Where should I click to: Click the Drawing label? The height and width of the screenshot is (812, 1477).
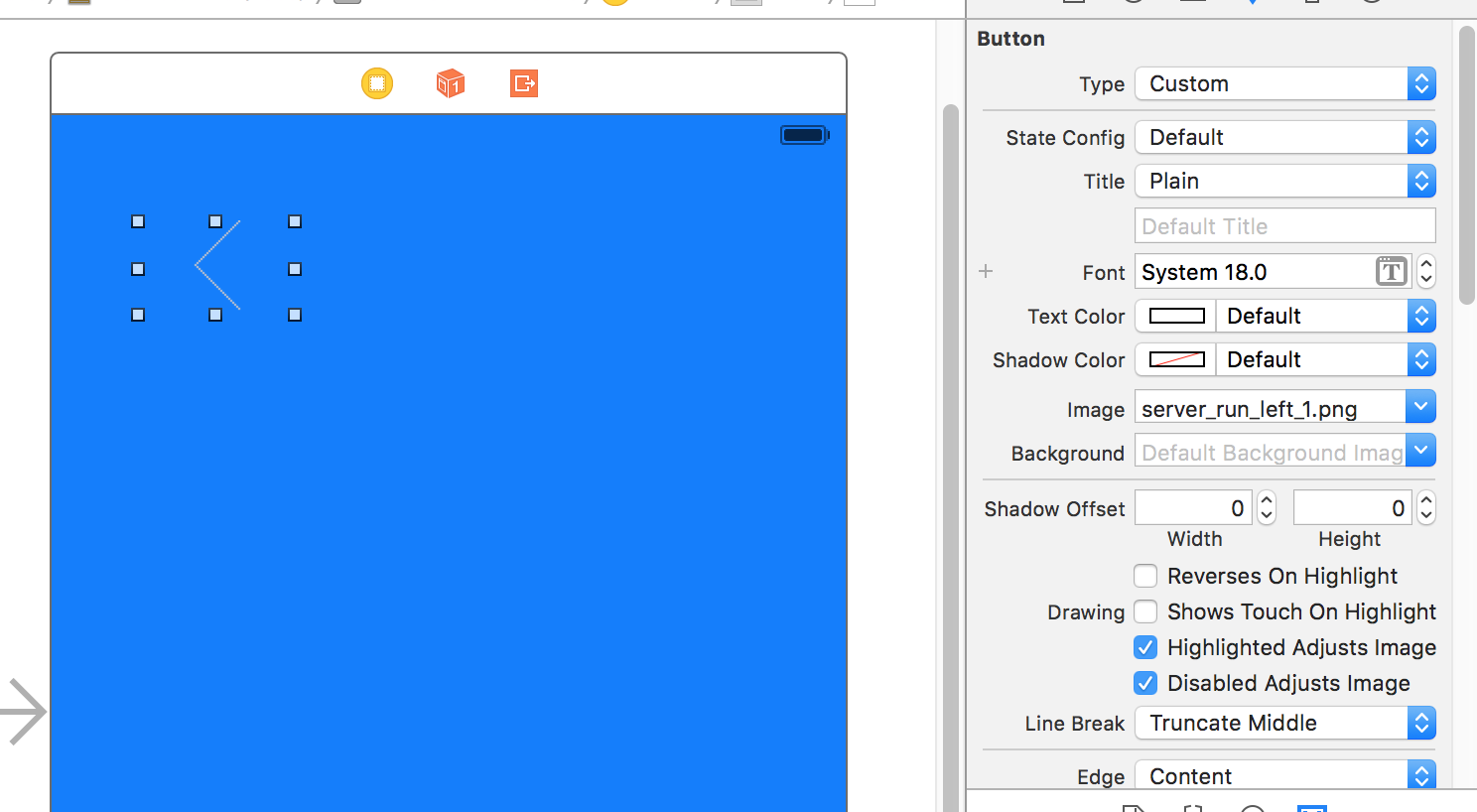1086,612
